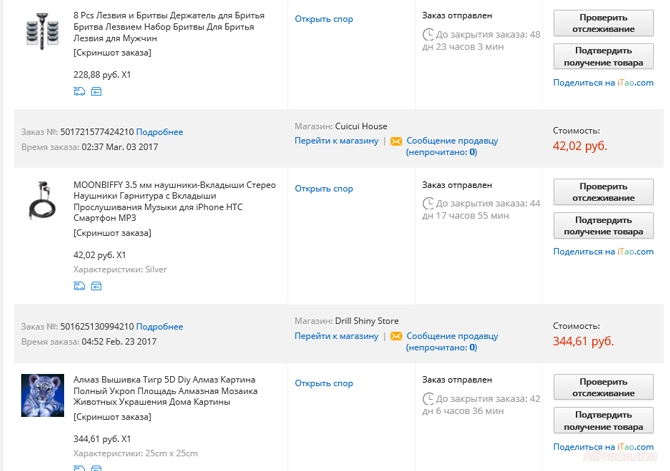The width and height of the screenshot is (670, 471).
Task: Open 'Подробнее' for order 501625130994210
Action: coord(160,326)
